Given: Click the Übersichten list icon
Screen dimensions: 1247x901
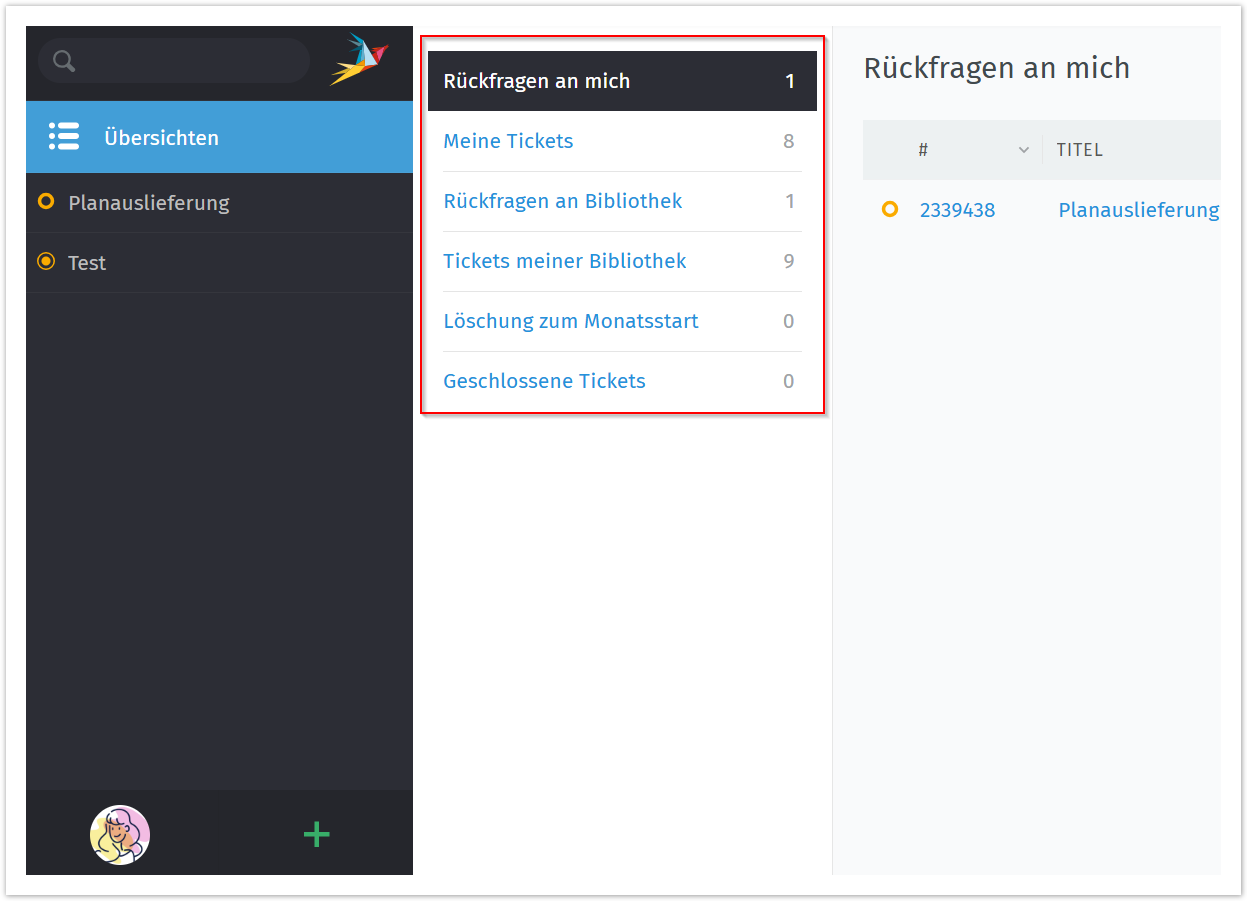Looking at the screenshot, I should coord(64,137).
